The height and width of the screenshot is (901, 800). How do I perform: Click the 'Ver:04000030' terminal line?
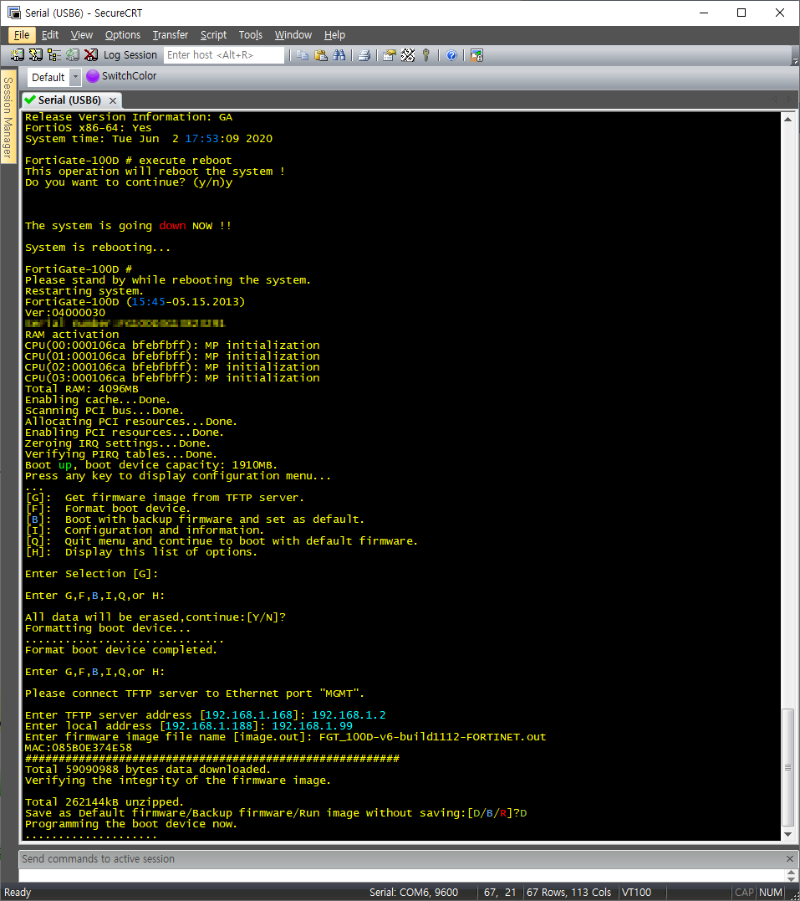(65, 313)
